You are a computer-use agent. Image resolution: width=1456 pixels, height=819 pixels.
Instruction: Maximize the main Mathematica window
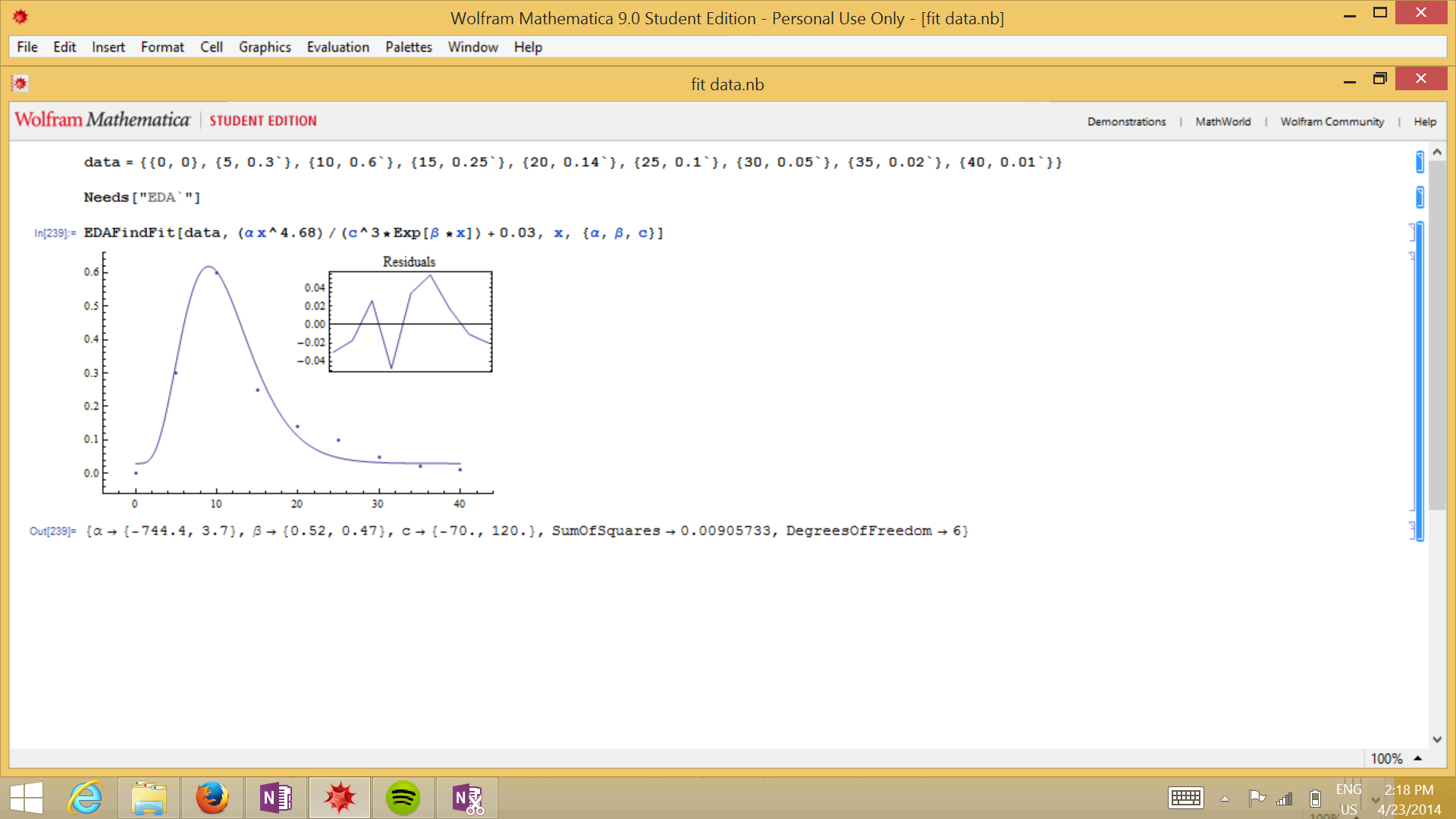point(1380,13)
